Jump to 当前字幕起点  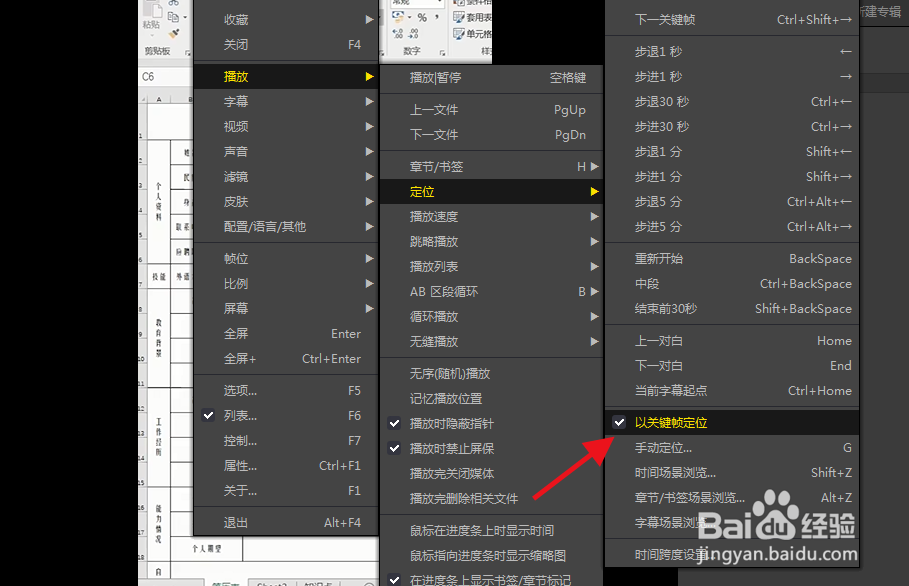tap(732, 390)
